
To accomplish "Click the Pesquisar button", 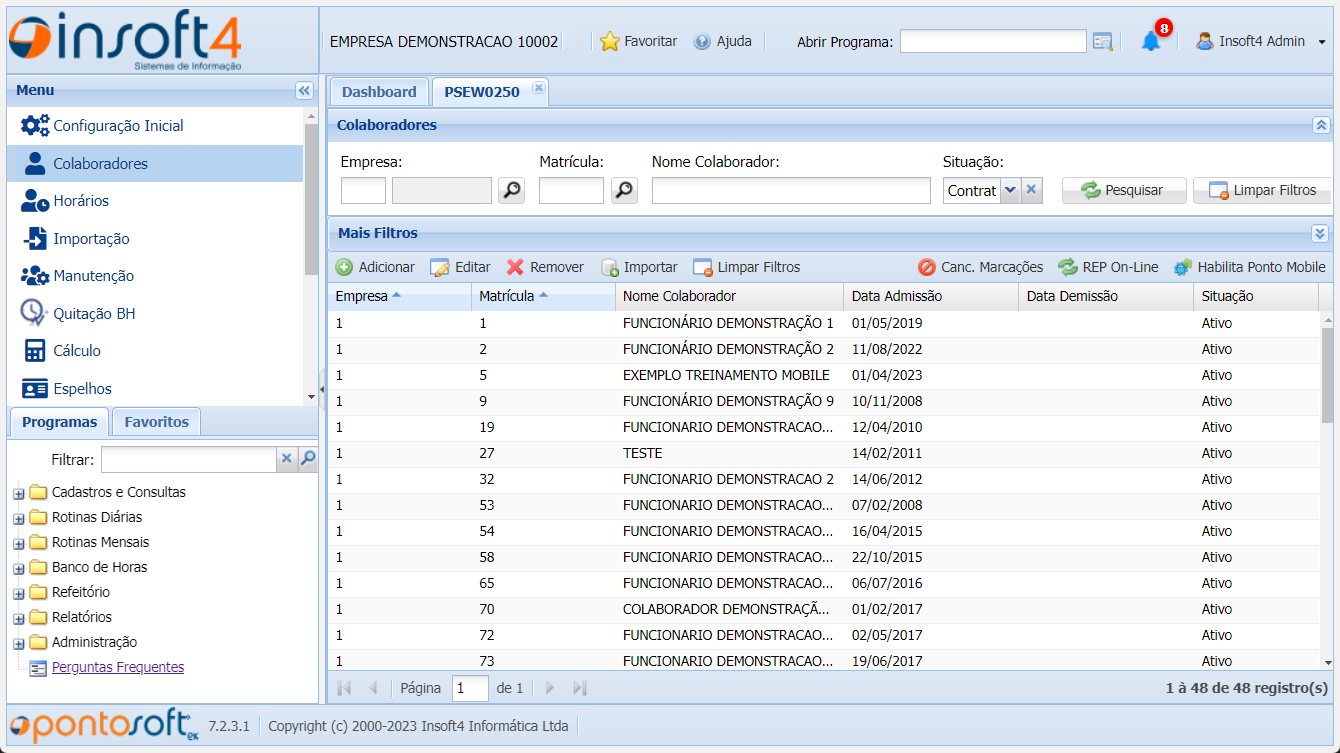I will [1123, 190].
